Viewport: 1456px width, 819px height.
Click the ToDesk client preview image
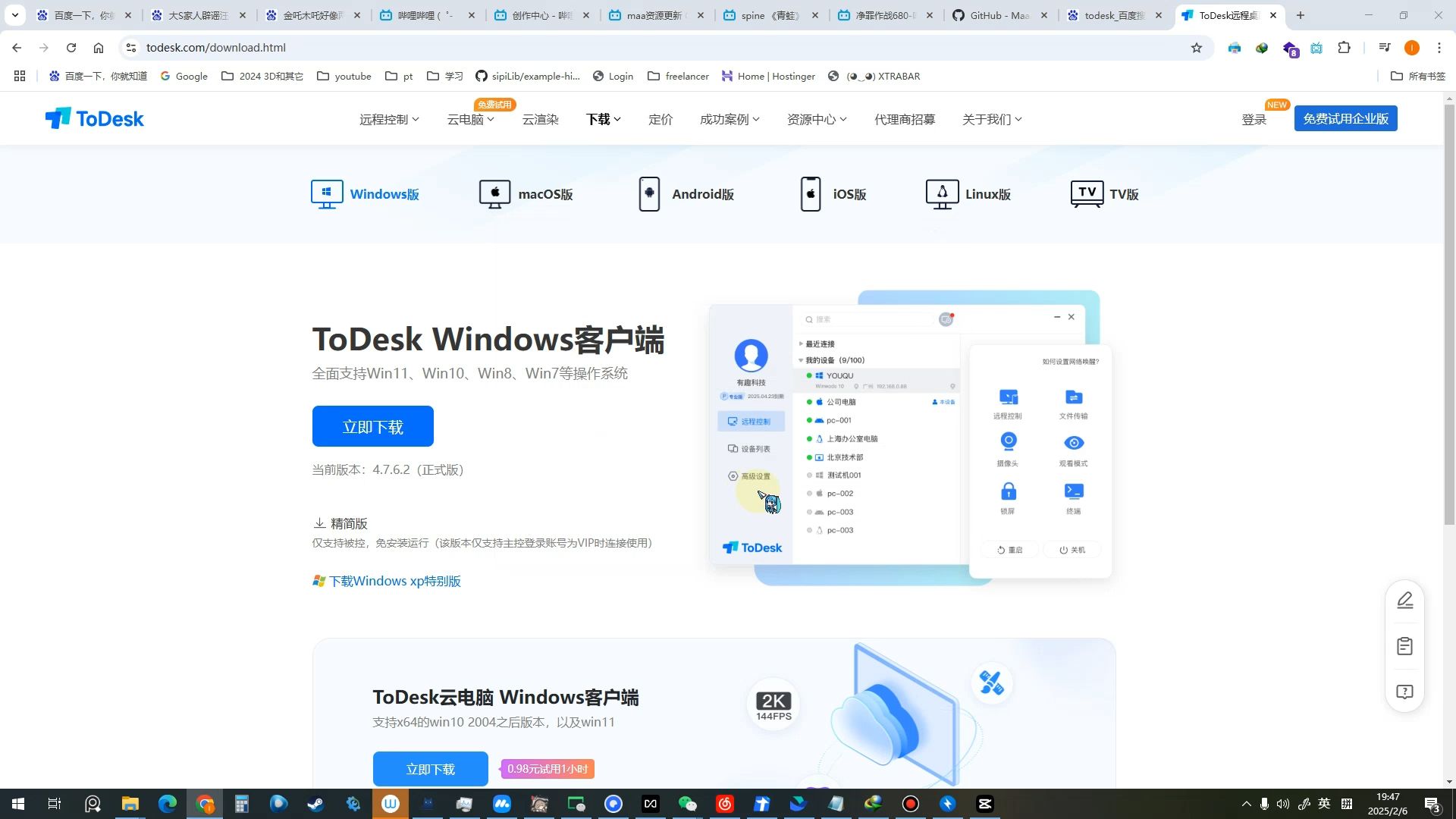tap(910, 438)
